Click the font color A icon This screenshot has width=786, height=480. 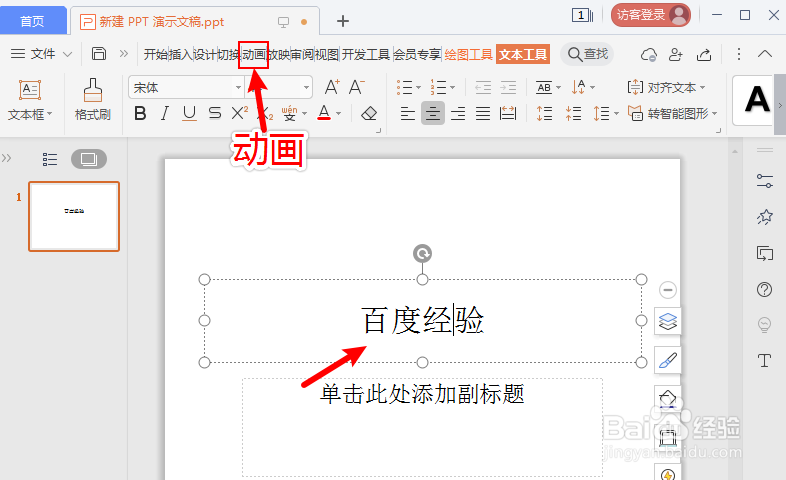click(324, 113)
